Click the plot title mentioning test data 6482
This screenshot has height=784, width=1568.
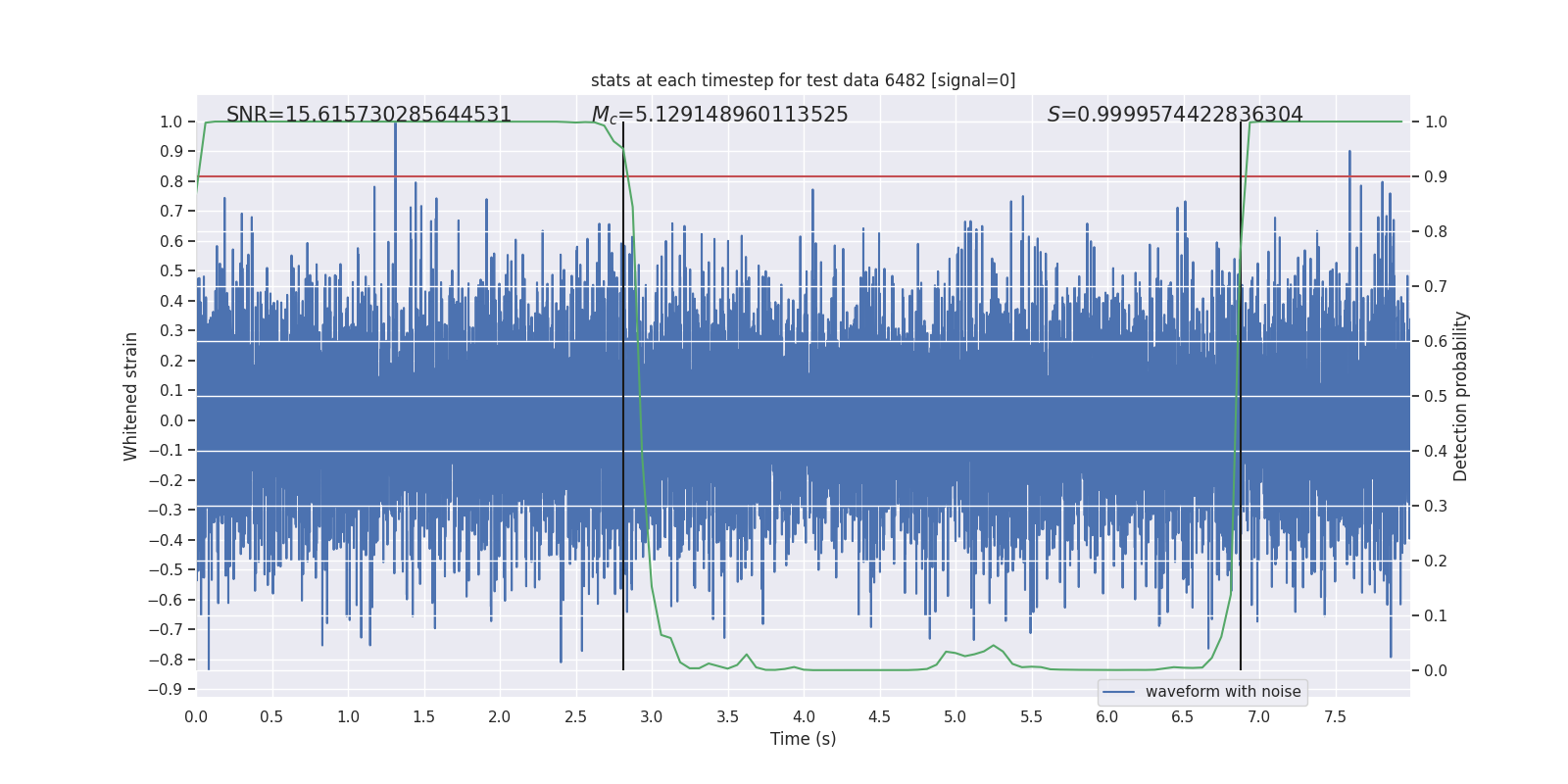pos(804,80)
